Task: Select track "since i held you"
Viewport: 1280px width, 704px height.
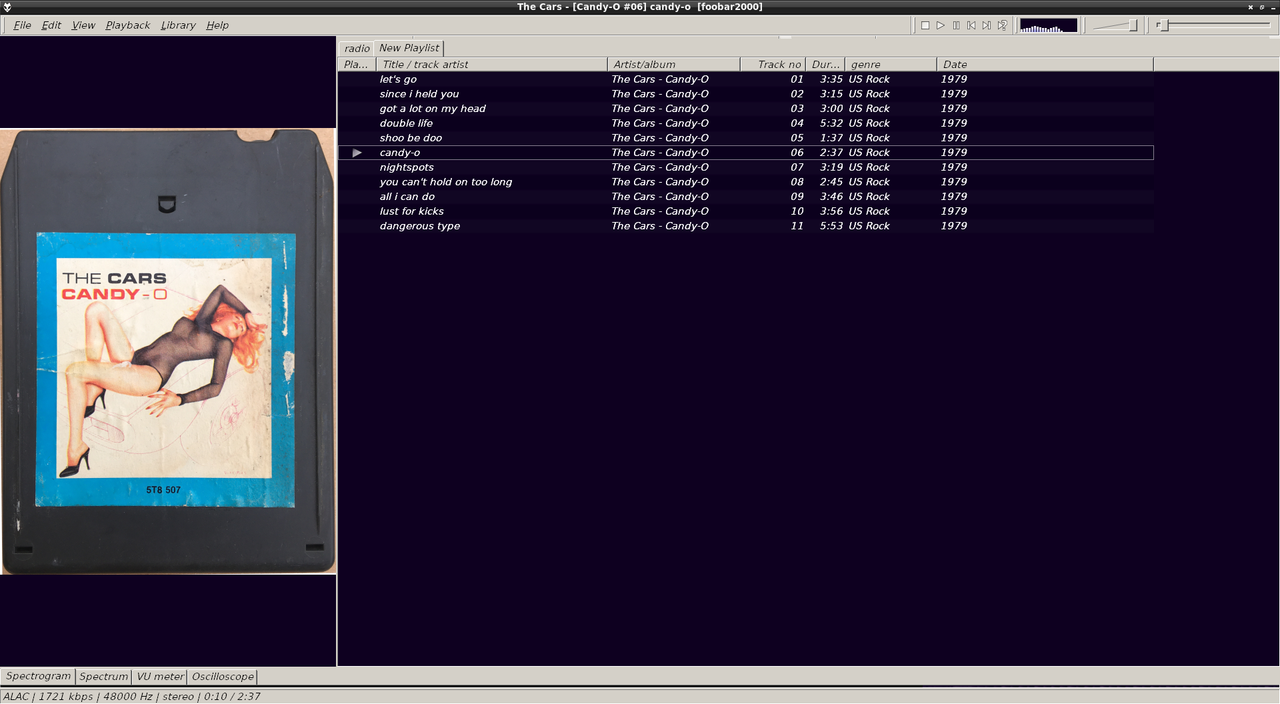Action: click(x=746, y=94)
